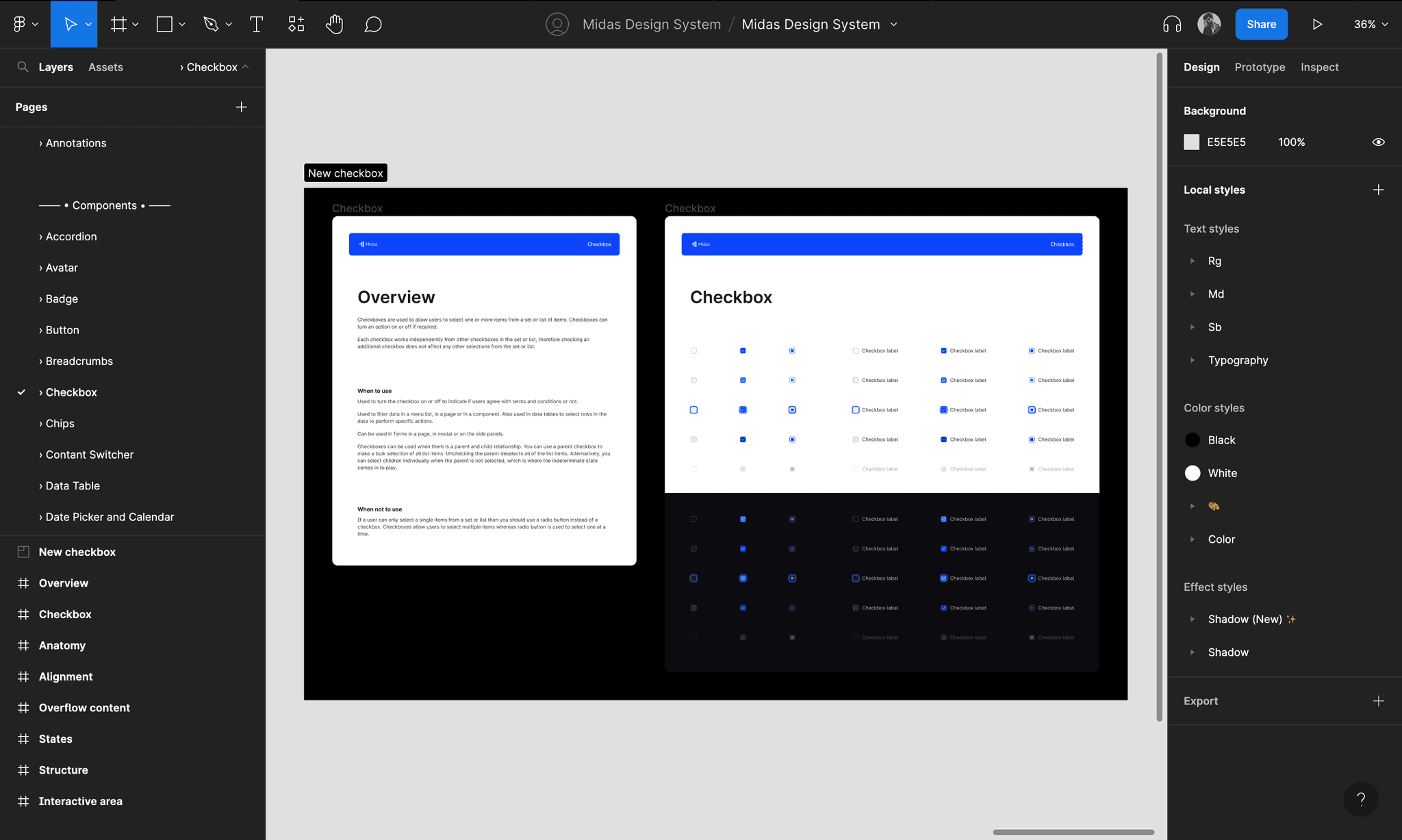Image resolution: width=1402 pixels, height=840 pixels.
Task: Add a new page with plus
Action: coord(241,107)
